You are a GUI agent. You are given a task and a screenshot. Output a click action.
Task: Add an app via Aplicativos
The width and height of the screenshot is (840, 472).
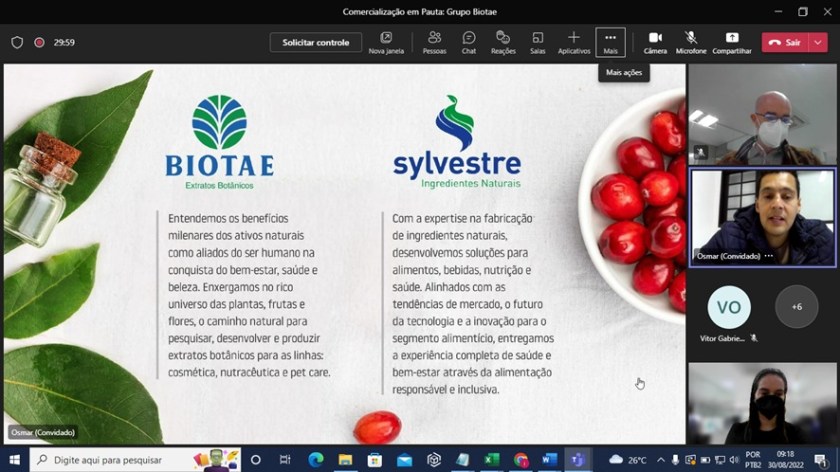click(x=574, y=42)
